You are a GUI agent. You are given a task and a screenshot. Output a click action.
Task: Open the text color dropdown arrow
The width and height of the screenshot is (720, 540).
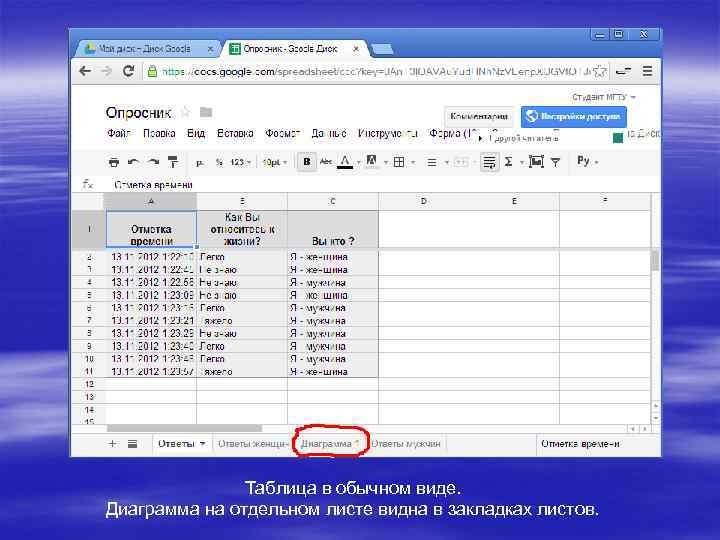[359, 162]
